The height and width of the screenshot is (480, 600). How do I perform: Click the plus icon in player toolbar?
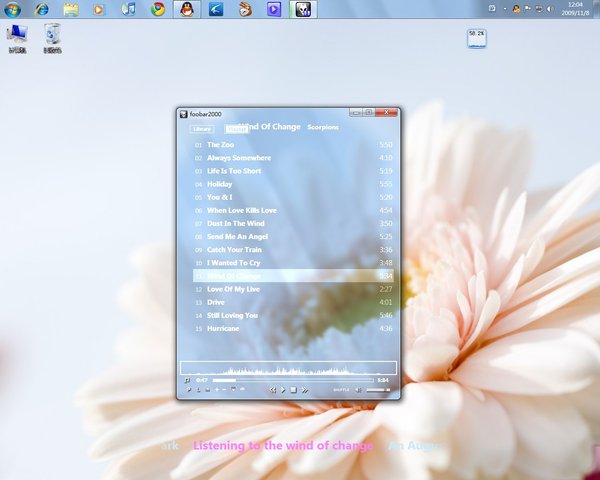pyautogui.click(x=217, y=390)
